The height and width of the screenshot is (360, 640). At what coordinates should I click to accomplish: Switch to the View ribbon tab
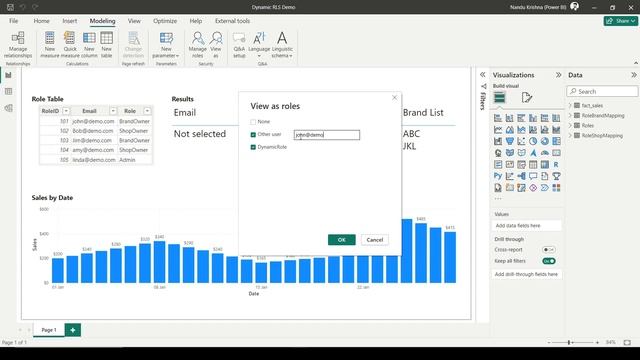134,21
